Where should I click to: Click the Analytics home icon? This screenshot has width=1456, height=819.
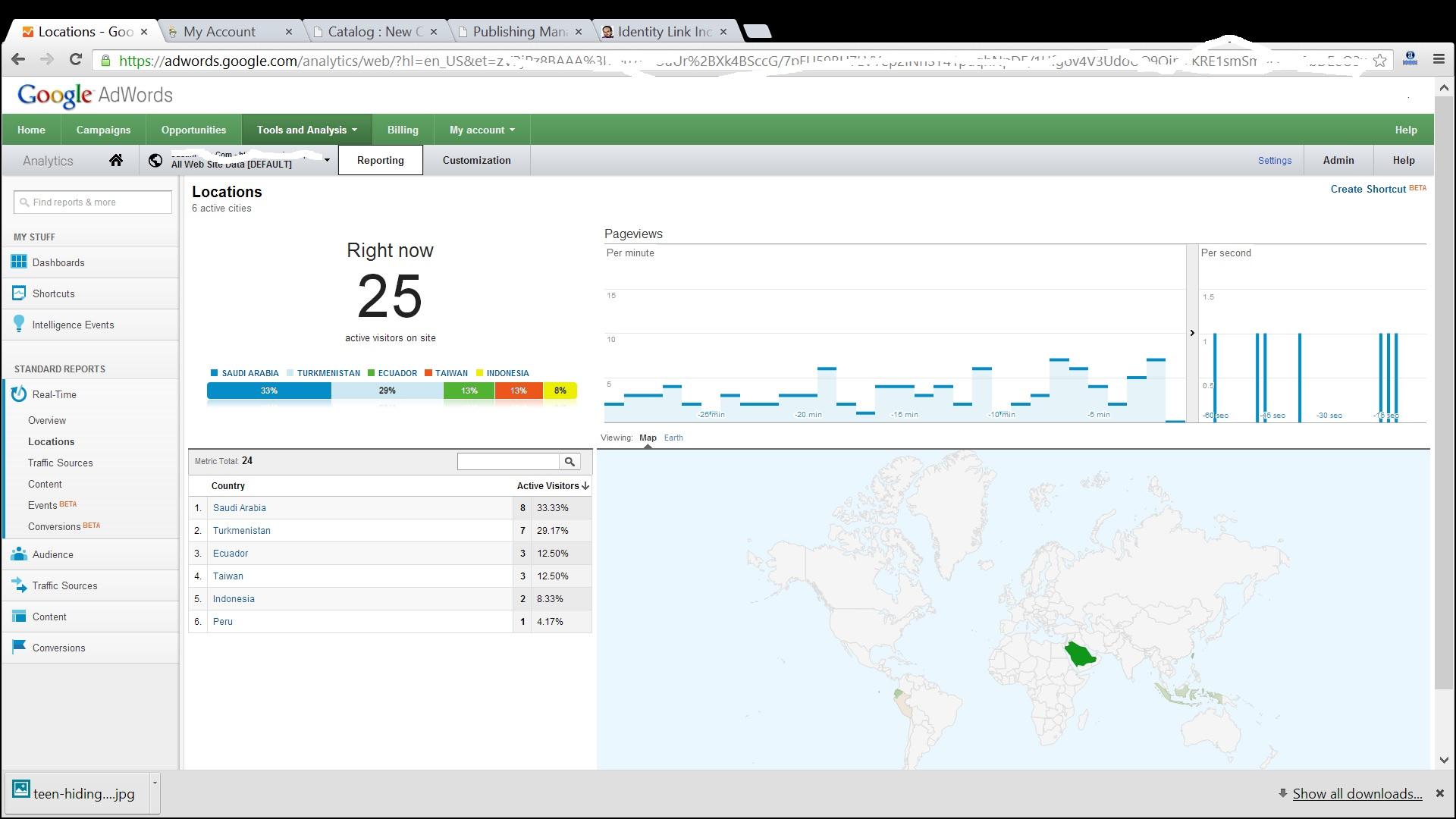click(x=115, y=160)
